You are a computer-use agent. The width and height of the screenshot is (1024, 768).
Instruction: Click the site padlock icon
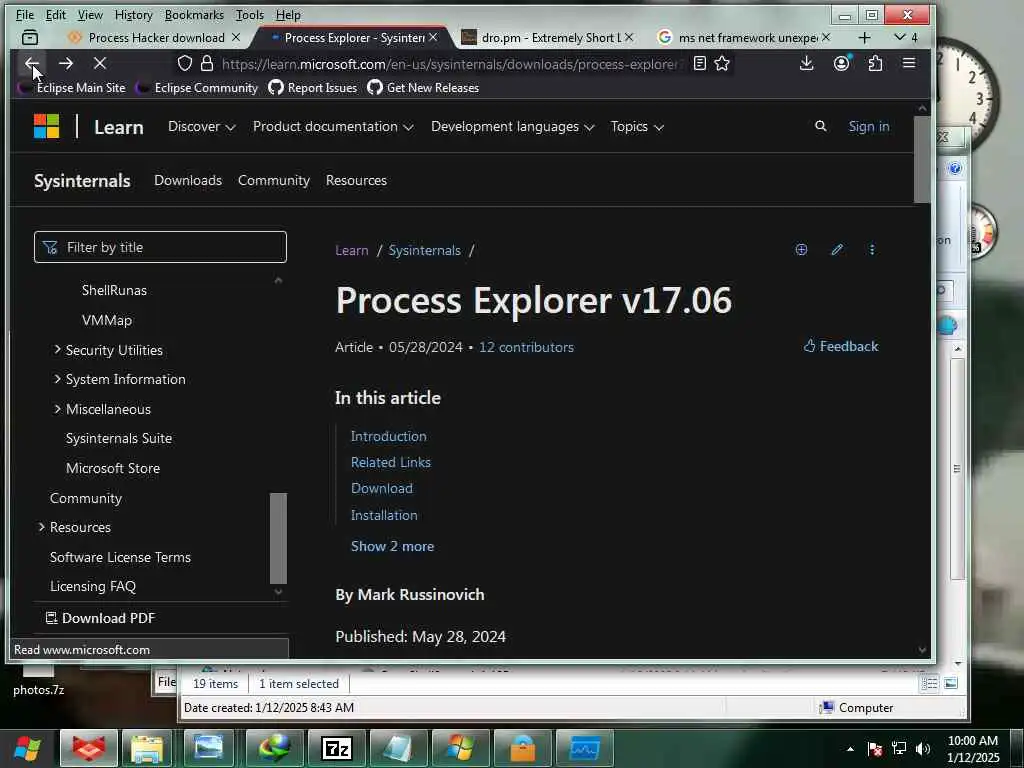coord(207,63)
